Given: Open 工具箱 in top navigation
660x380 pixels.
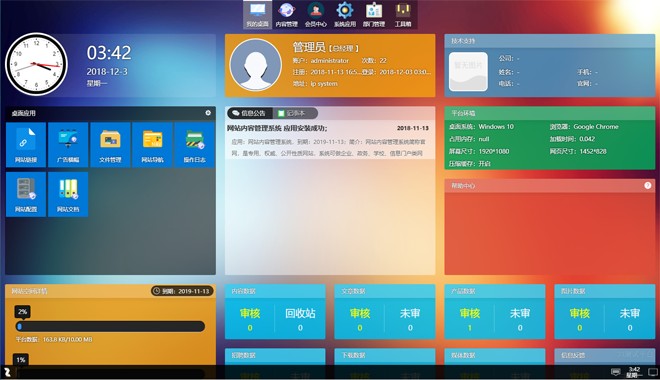Looking at the screenshot, I should (403, 15).
